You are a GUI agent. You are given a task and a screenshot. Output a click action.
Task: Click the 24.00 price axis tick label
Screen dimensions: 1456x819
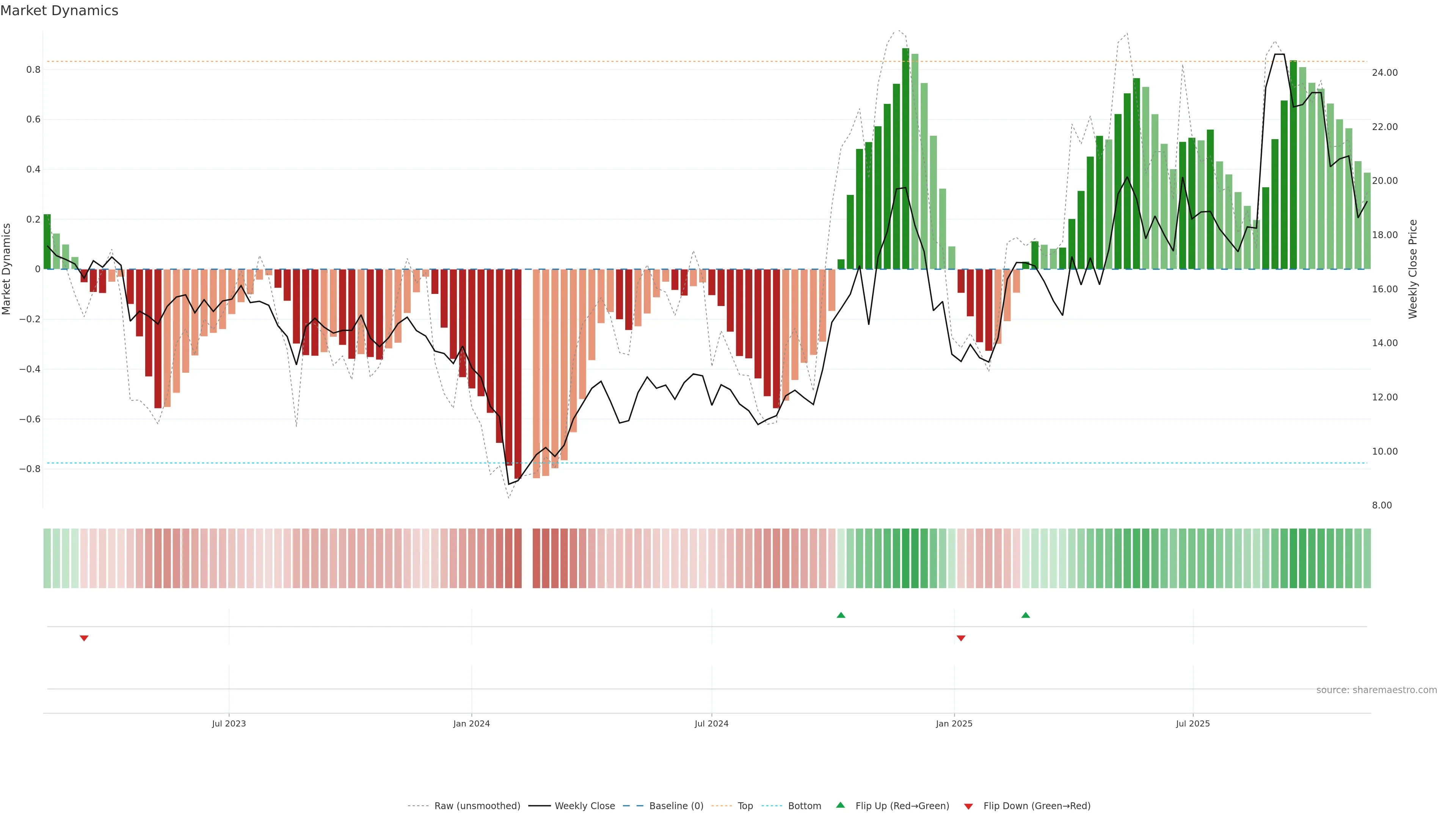[1385, 72]
